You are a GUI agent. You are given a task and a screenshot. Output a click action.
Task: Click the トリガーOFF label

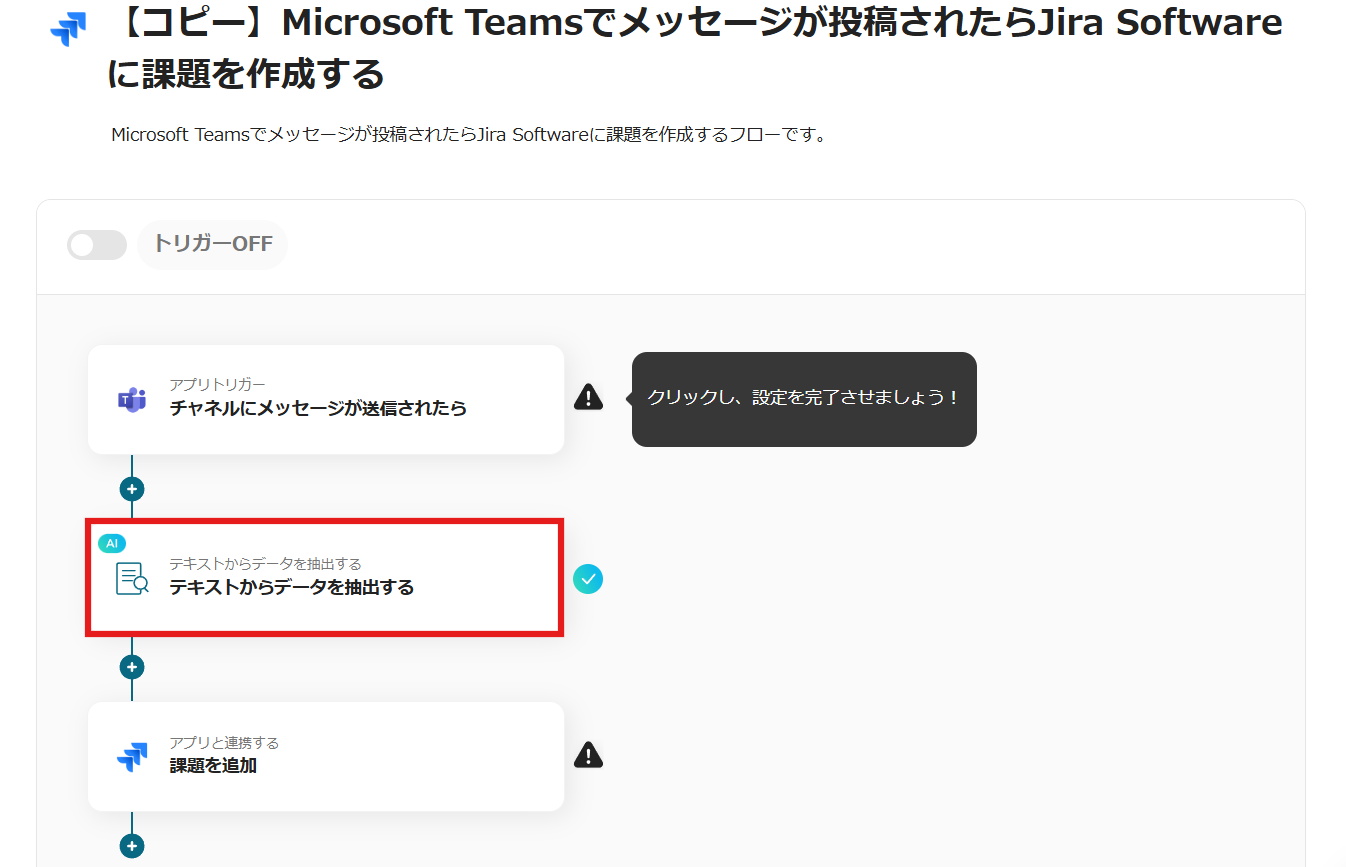point(213,245)
